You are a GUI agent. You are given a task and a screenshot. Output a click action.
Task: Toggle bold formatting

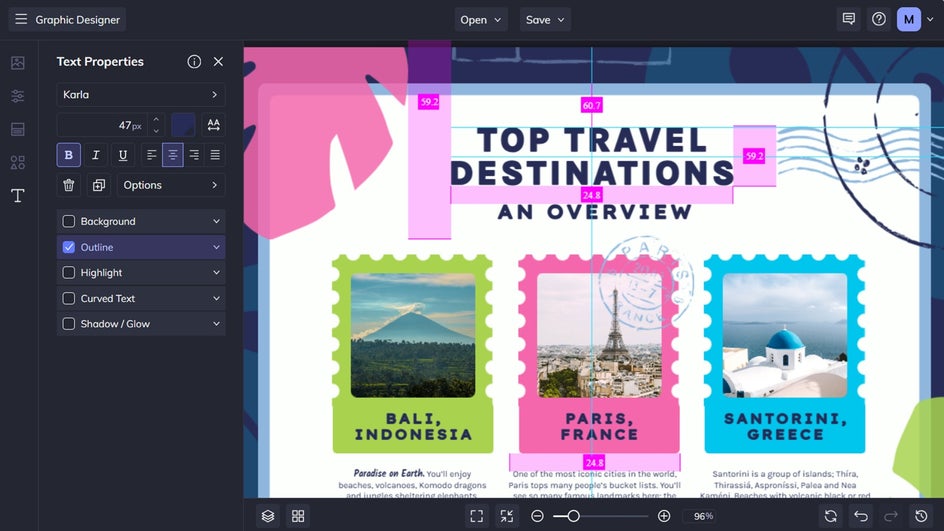pyautogui.click(x=69, y=155)
